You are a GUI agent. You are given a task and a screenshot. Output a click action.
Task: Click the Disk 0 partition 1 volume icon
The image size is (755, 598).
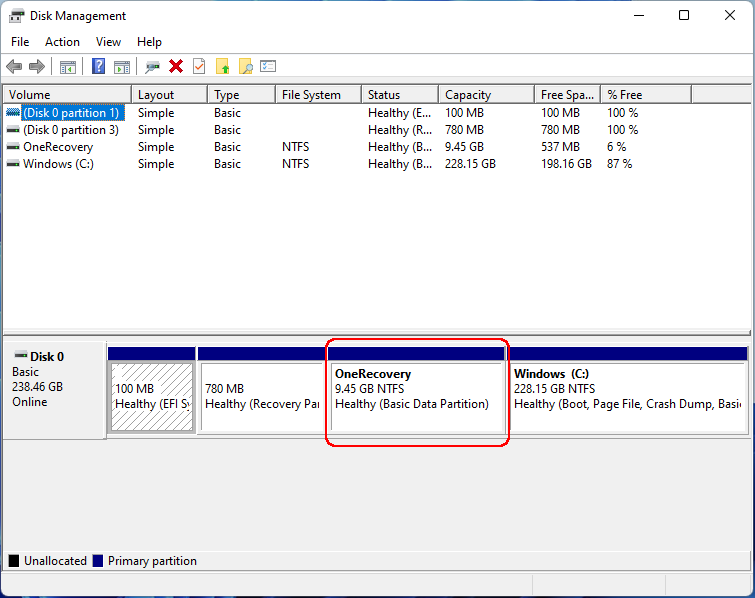[x=13, y=113]
